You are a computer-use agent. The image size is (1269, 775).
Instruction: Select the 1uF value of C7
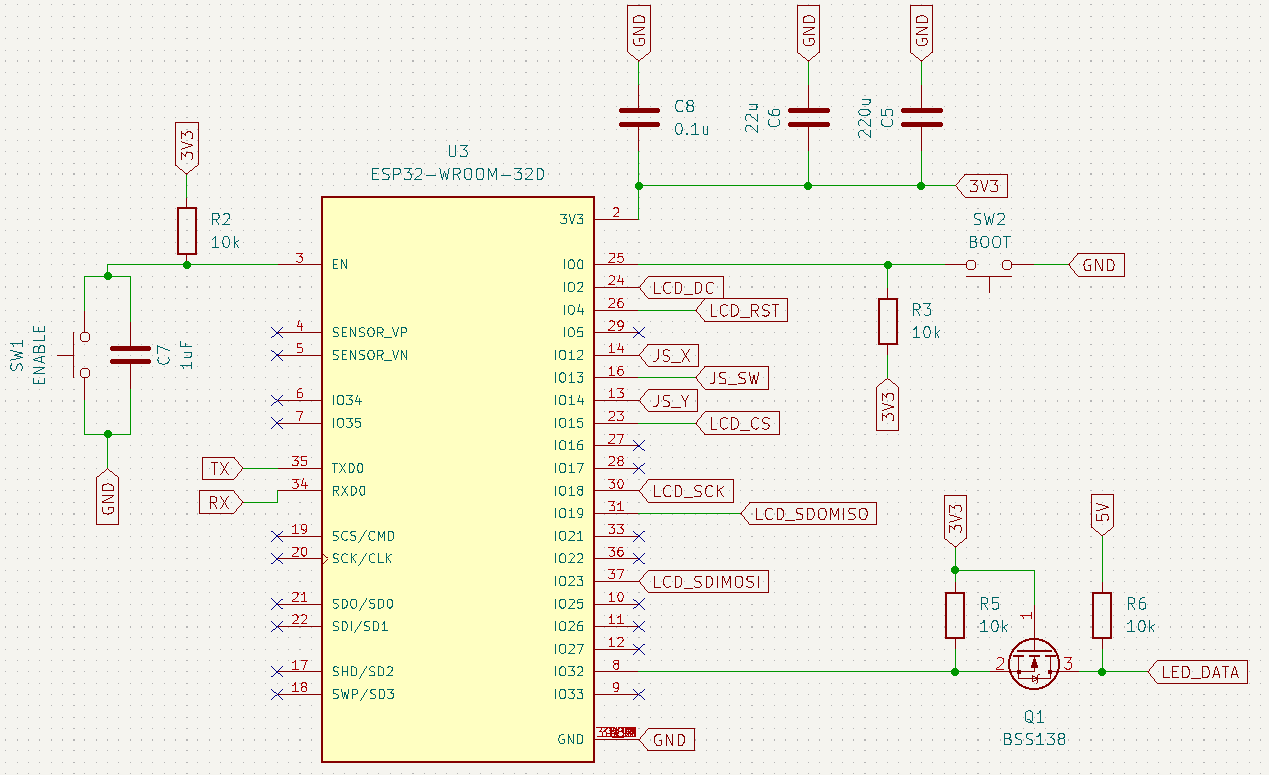189,354
